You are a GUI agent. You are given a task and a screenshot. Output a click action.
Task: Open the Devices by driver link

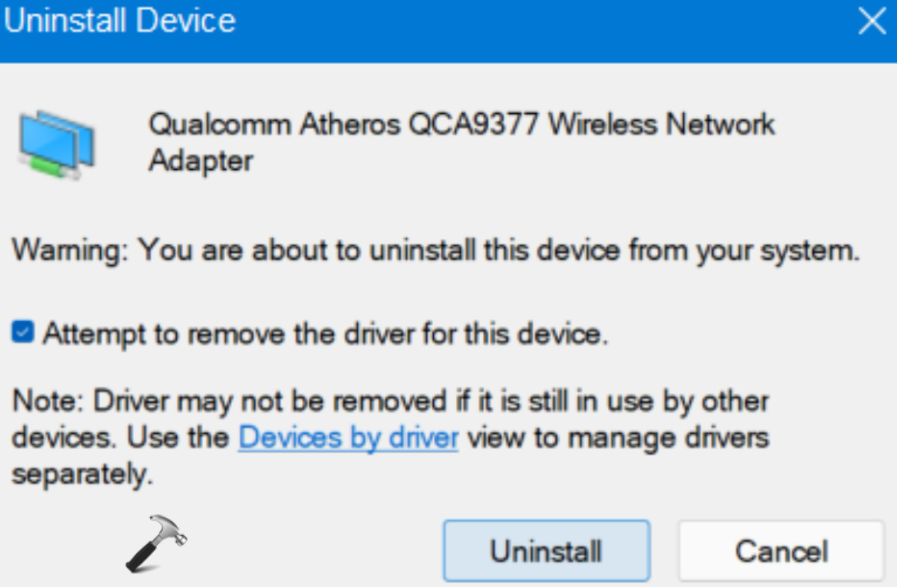pos(348,438)
